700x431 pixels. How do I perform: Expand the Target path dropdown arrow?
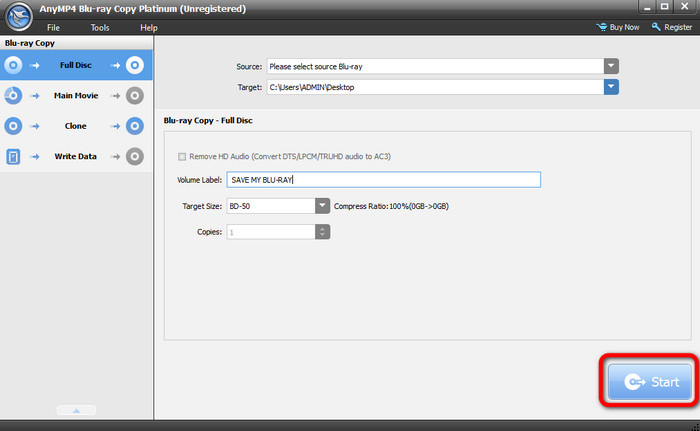click(x=611, y=87)
